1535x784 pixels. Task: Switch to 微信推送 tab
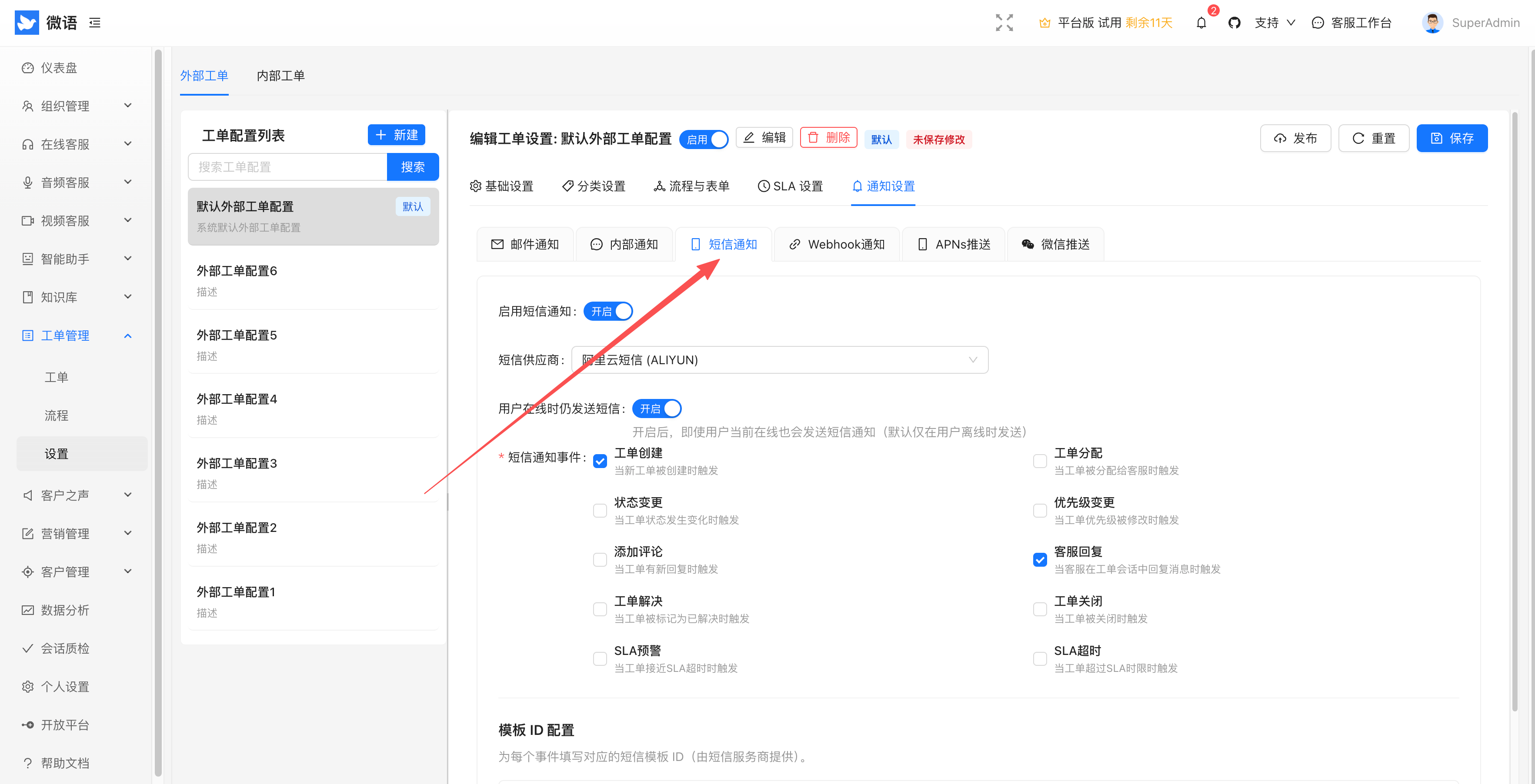tap(1055, 244)
